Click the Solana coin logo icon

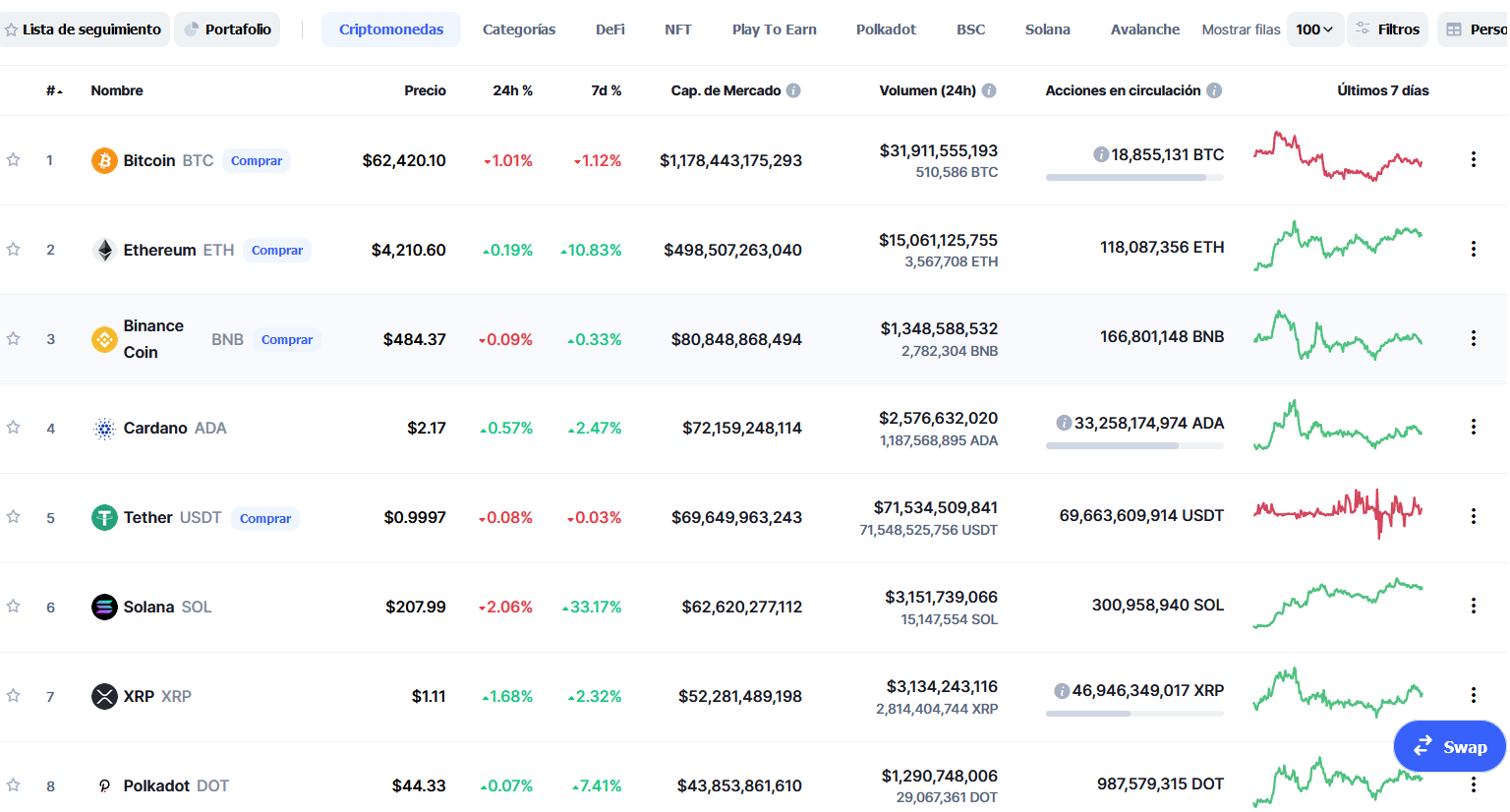click(104, 607)
